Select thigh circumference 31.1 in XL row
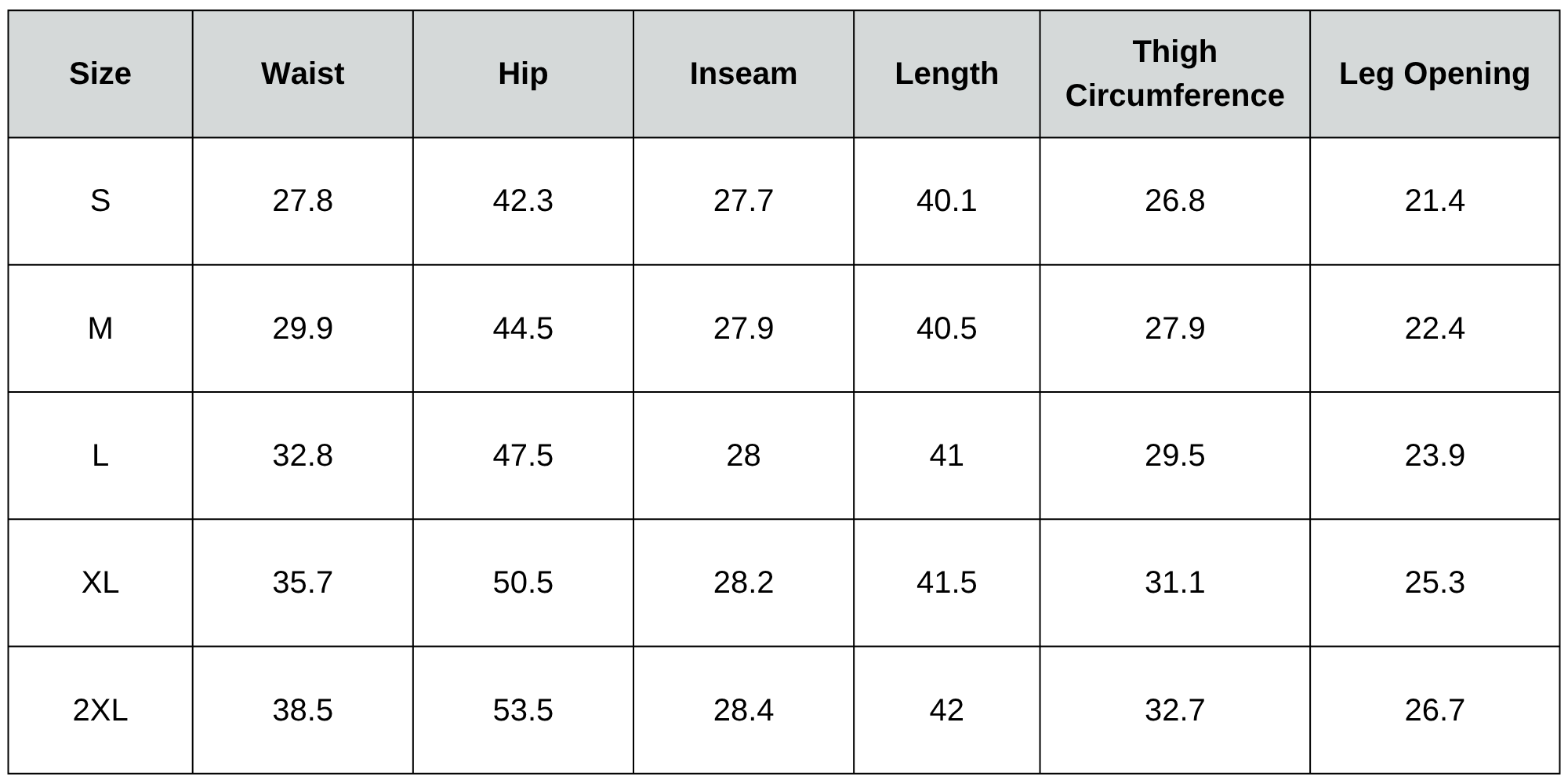This screenshot has height=784, width=1568. pos(1174,583)
